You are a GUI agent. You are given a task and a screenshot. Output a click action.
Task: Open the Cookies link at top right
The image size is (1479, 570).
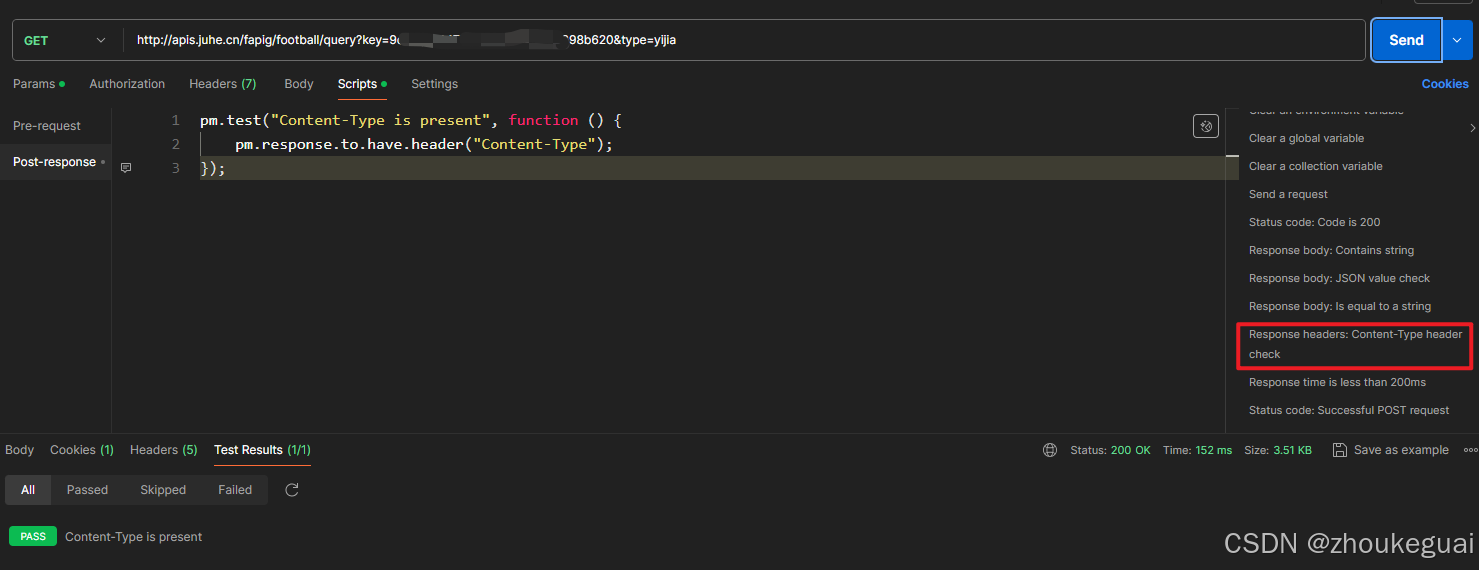(1445, 84)
